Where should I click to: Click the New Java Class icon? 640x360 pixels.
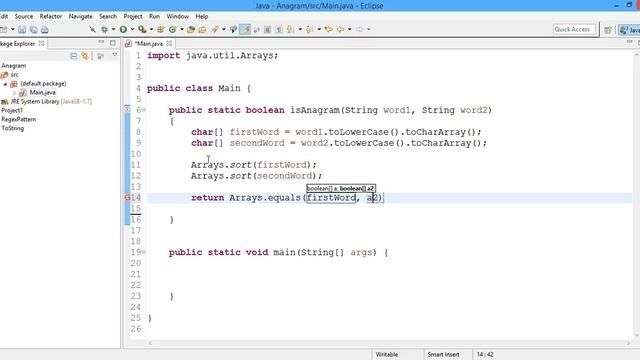point(172,29)
